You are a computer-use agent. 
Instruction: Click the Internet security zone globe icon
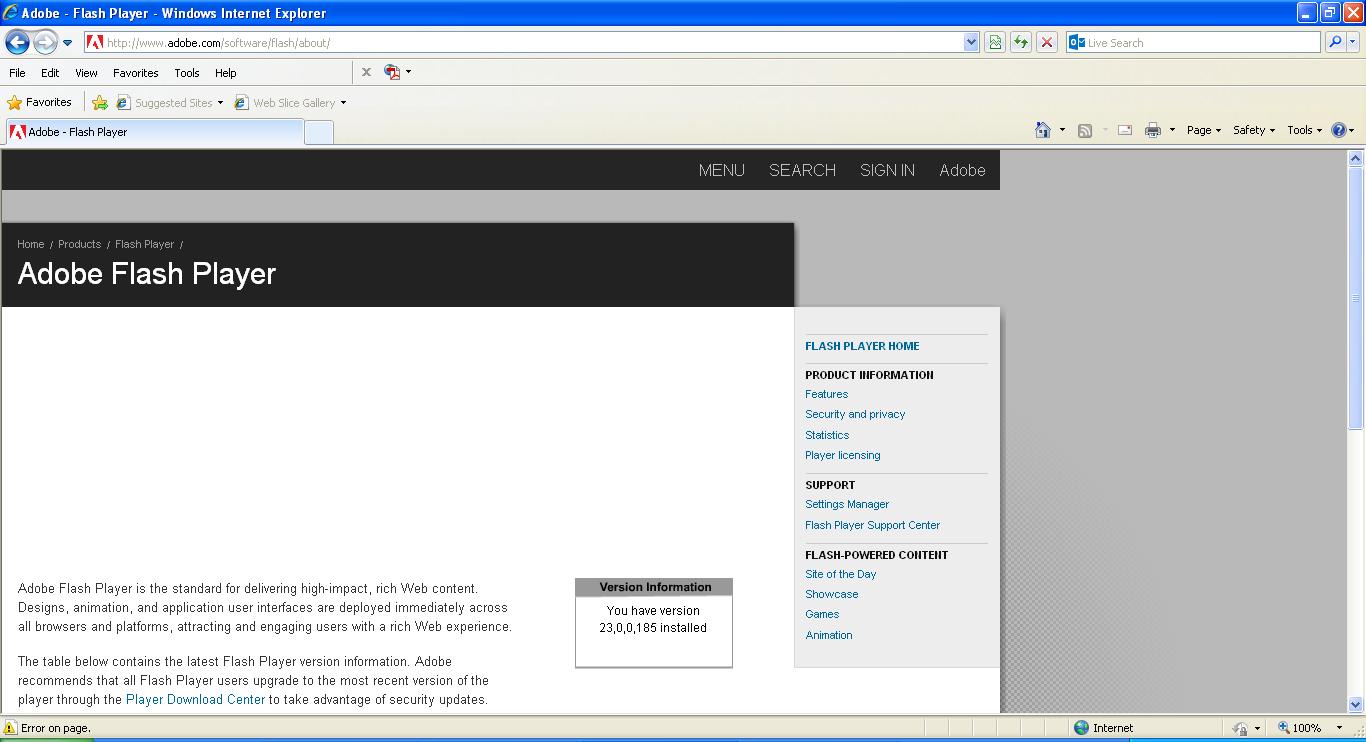(x=1081, y=728)
